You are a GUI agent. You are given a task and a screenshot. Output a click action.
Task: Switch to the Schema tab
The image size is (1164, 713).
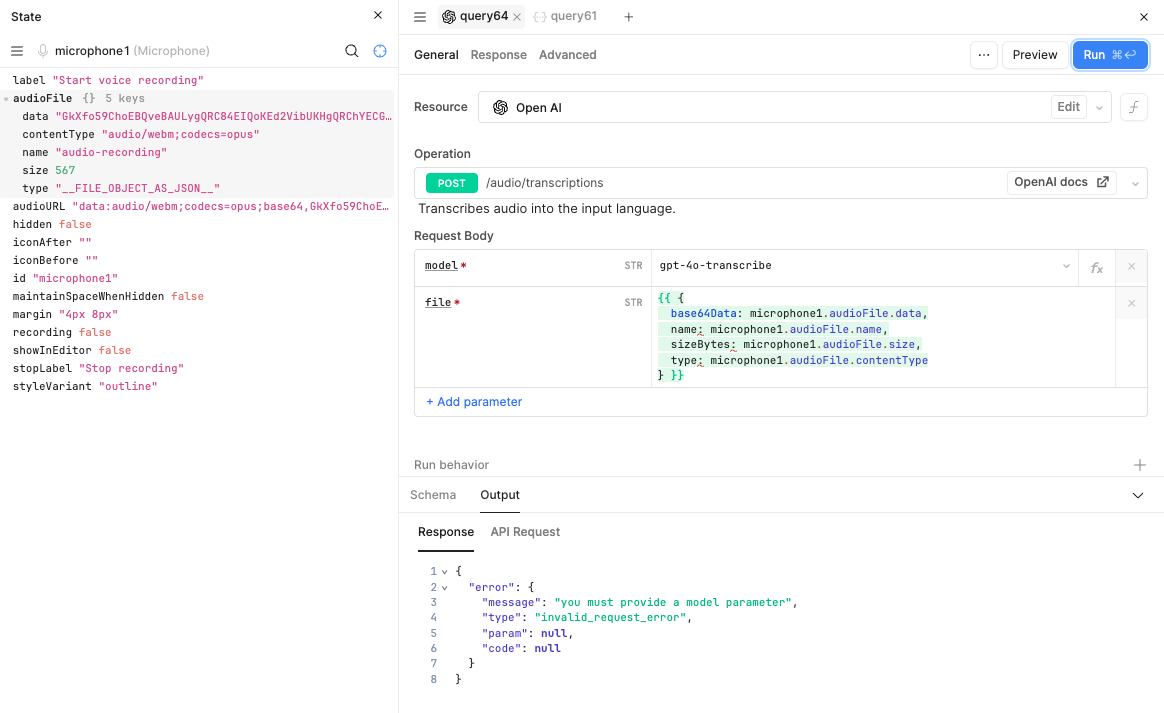pos(433,495)
